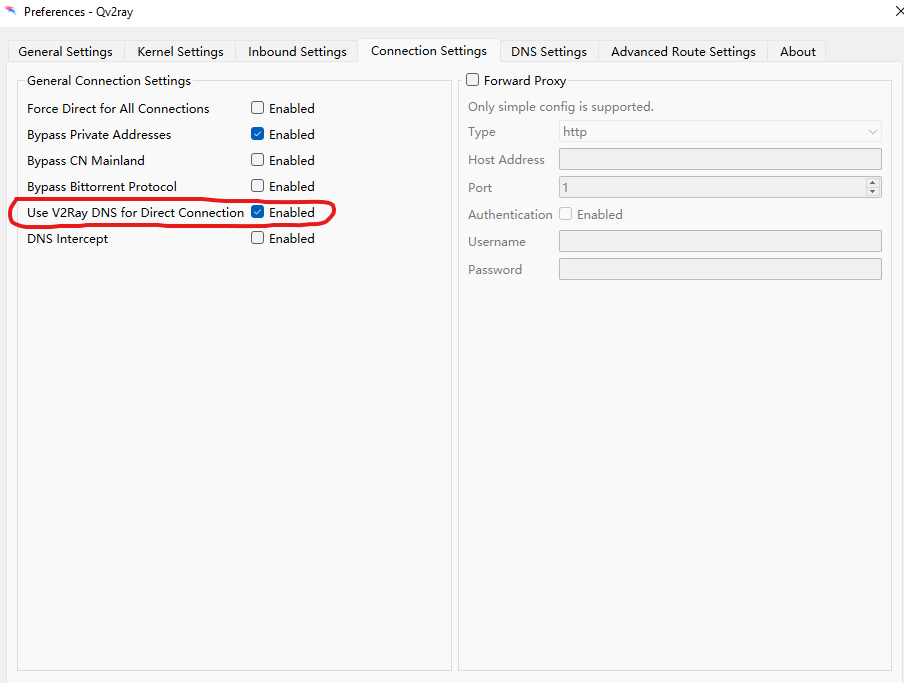
Task: Decrease the Port value with down arrow
Action: point(873,192)
